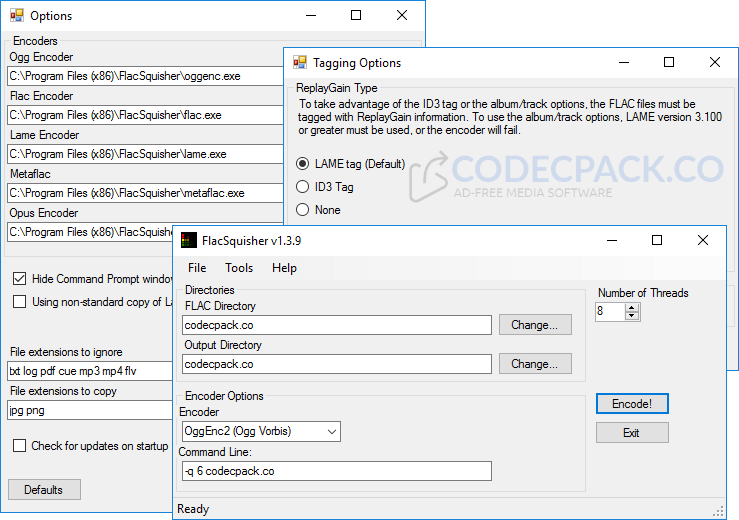Click Change button for FLAC Directory
Image resolution: width=739 pixels, height=520 pixels.
click(x=534, y=325)
